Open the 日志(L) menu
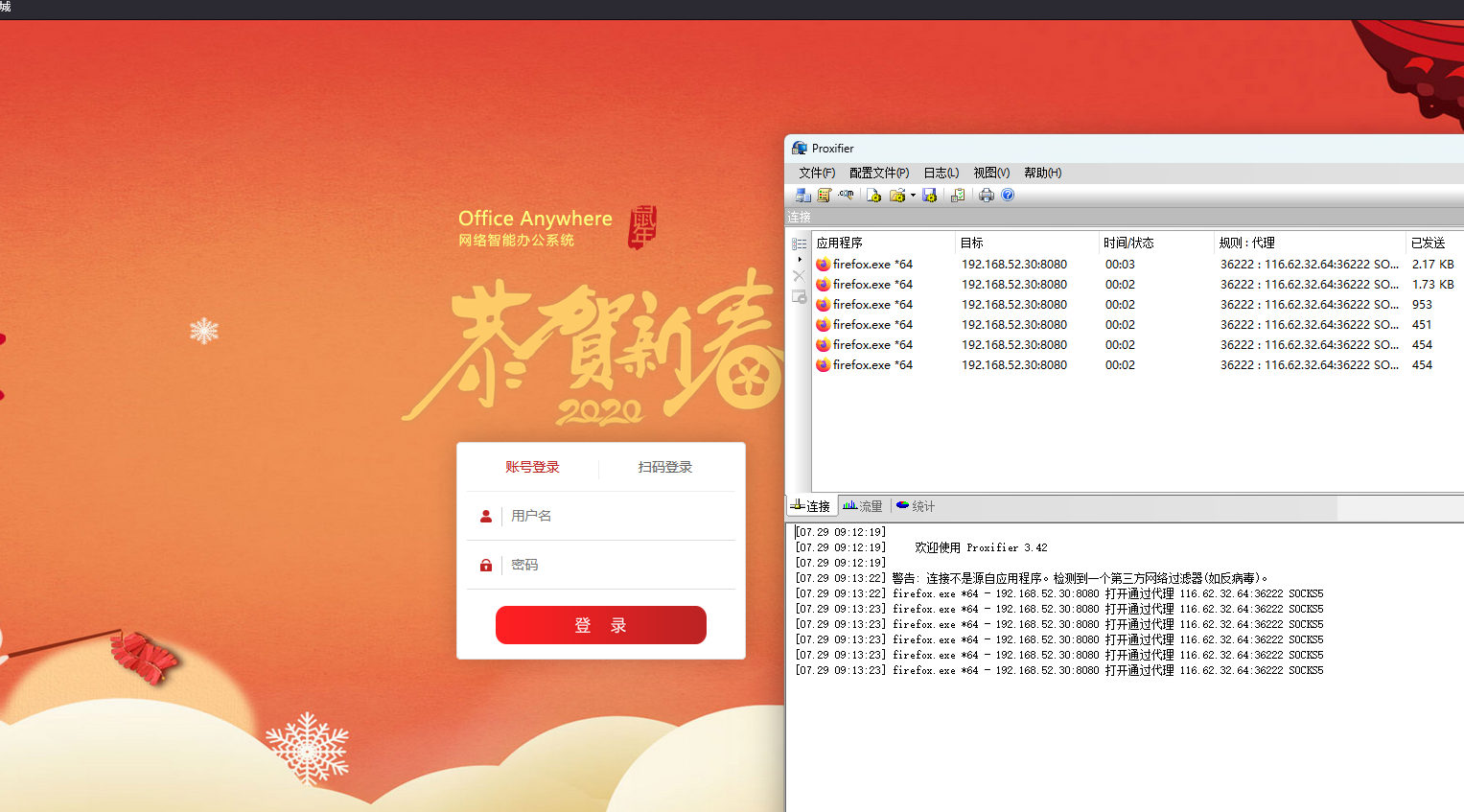This screenshot has height=812, width=1464. (941, 173)
